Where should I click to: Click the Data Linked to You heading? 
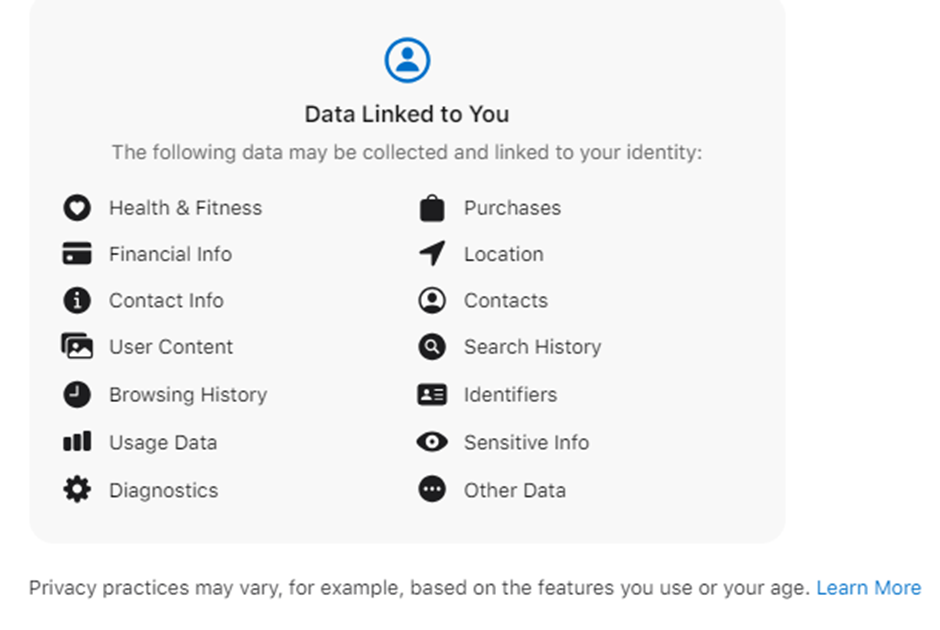coord(406,114)
